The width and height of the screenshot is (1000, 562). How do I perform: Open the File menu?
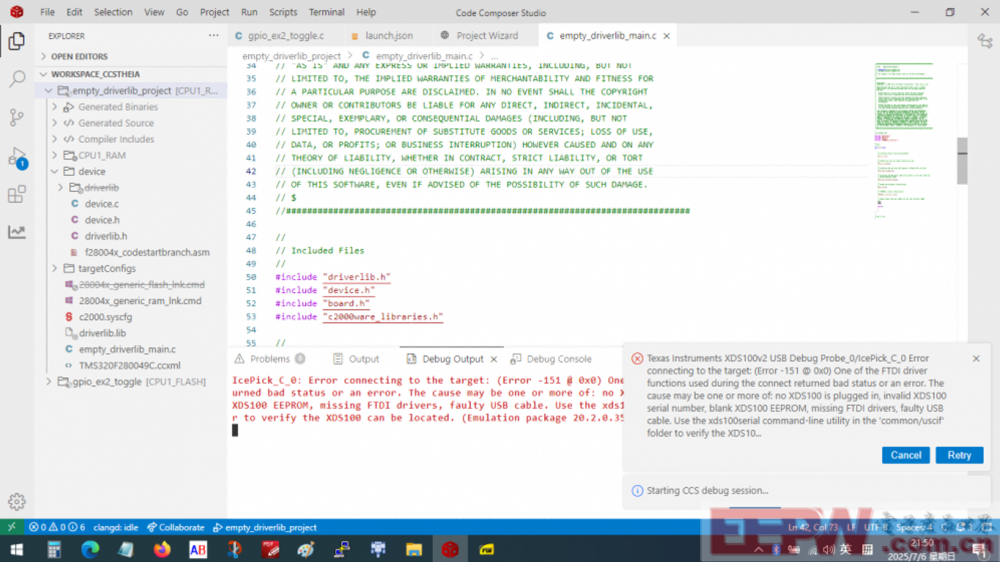47,12
